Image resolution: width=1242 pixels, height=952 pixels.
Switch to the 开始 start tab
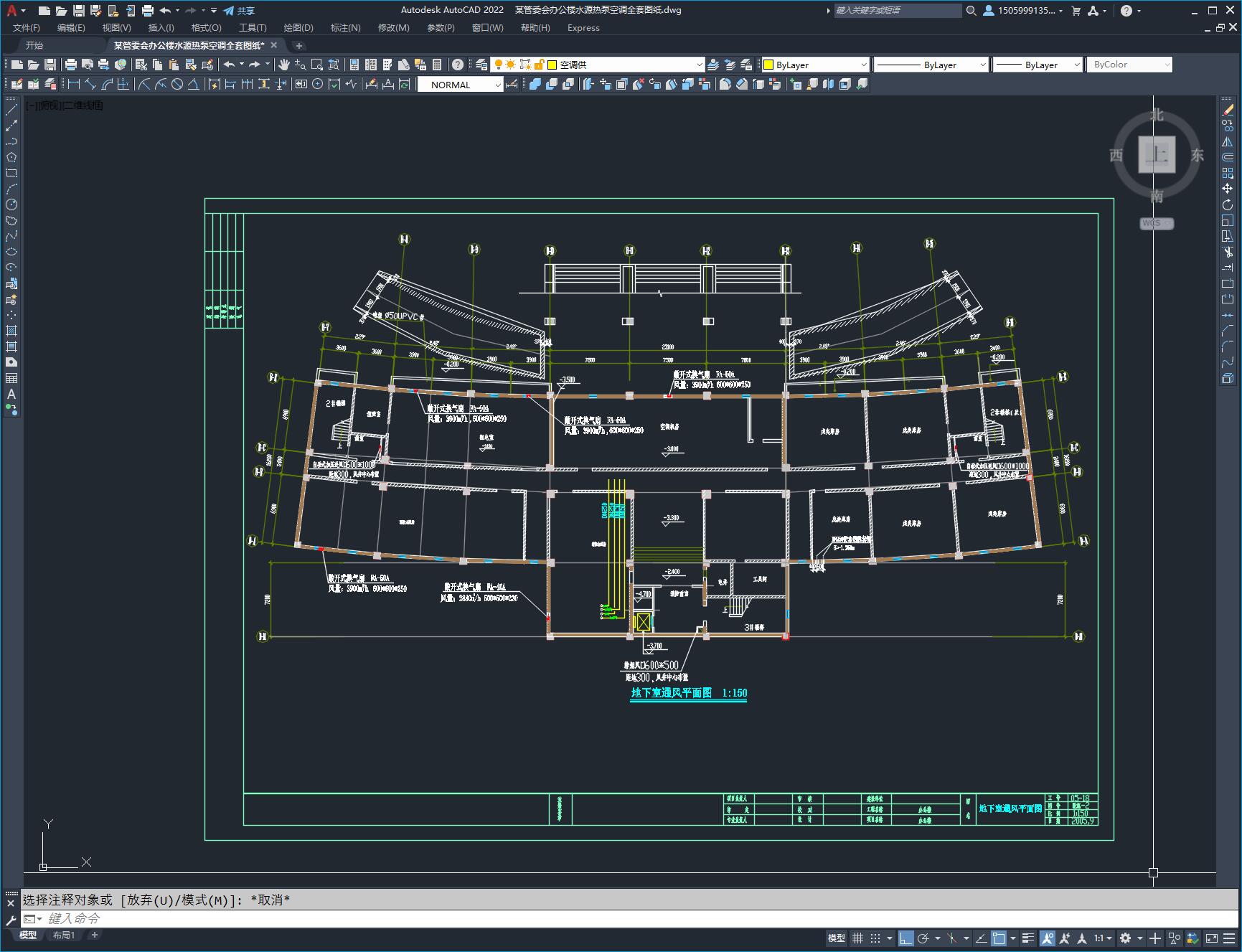[x=34, y=45]
